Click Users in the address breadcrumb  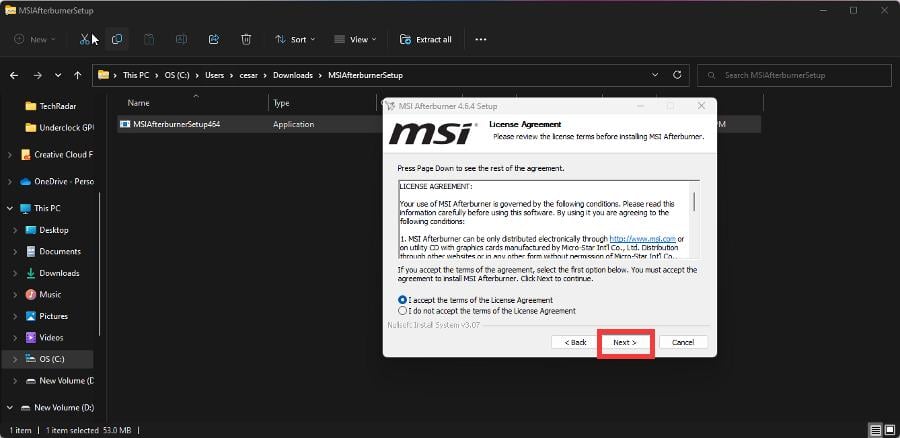[215, 75]
